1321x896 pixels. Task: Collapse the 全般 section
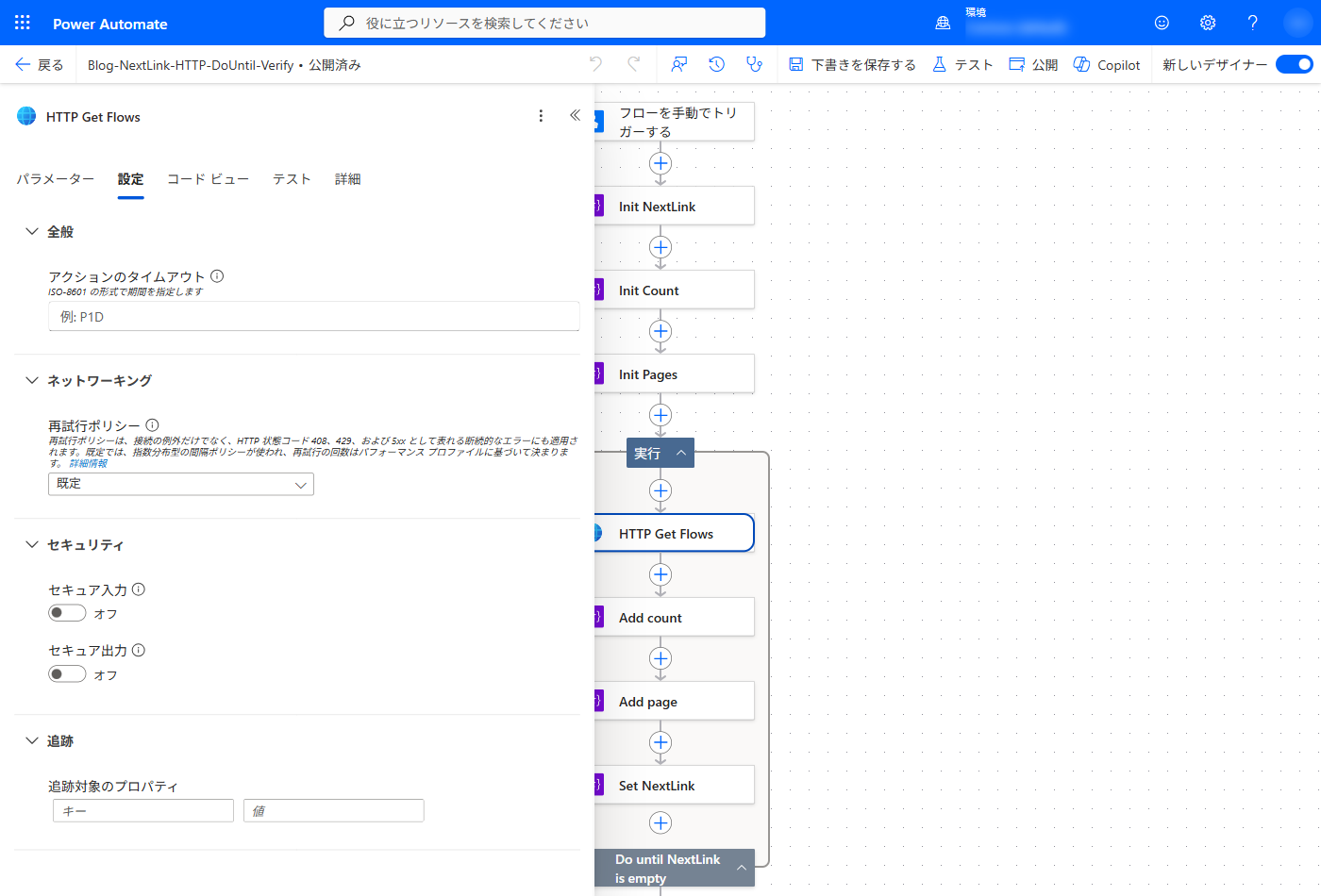pyautogui.click(x=32, y=231)
